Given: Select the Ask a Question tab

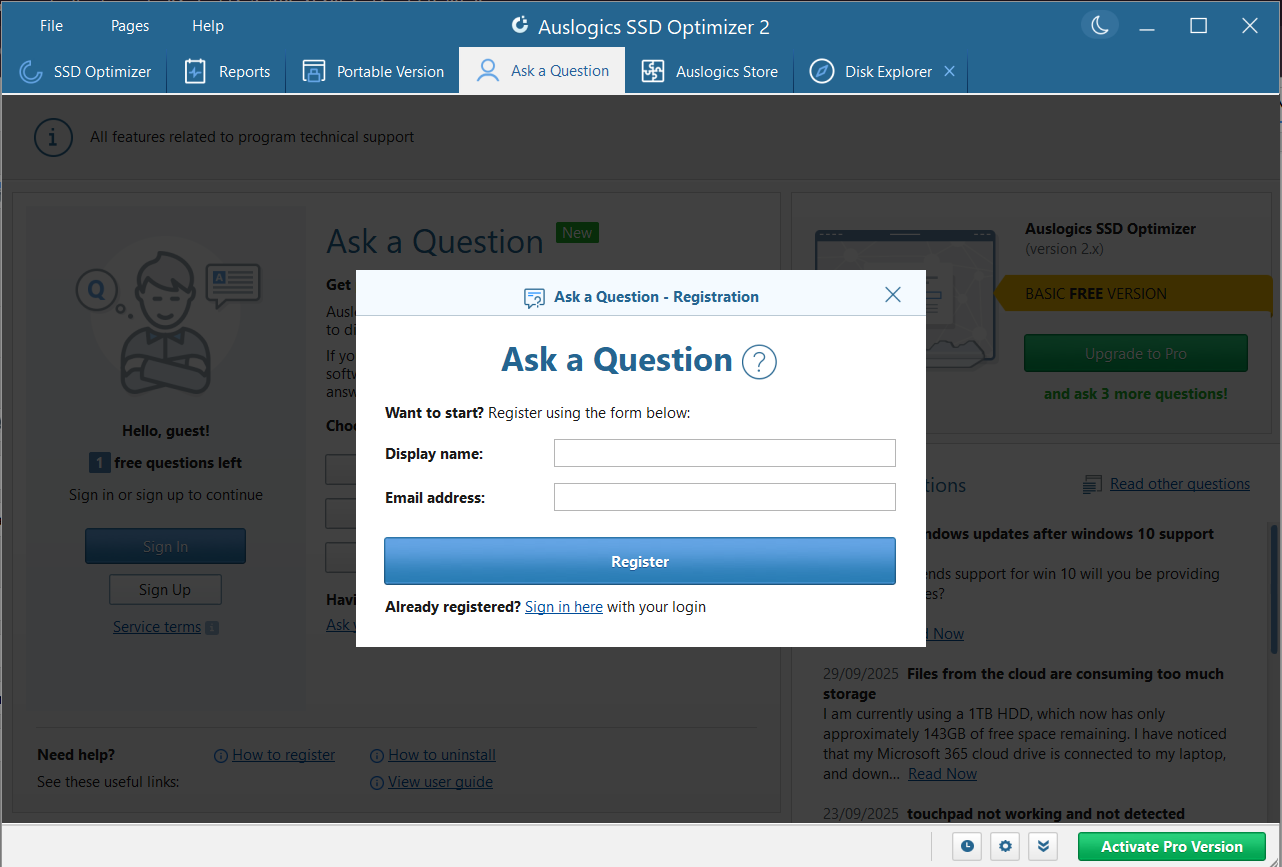Looking at the screenshot, I should tap(542, 71).
